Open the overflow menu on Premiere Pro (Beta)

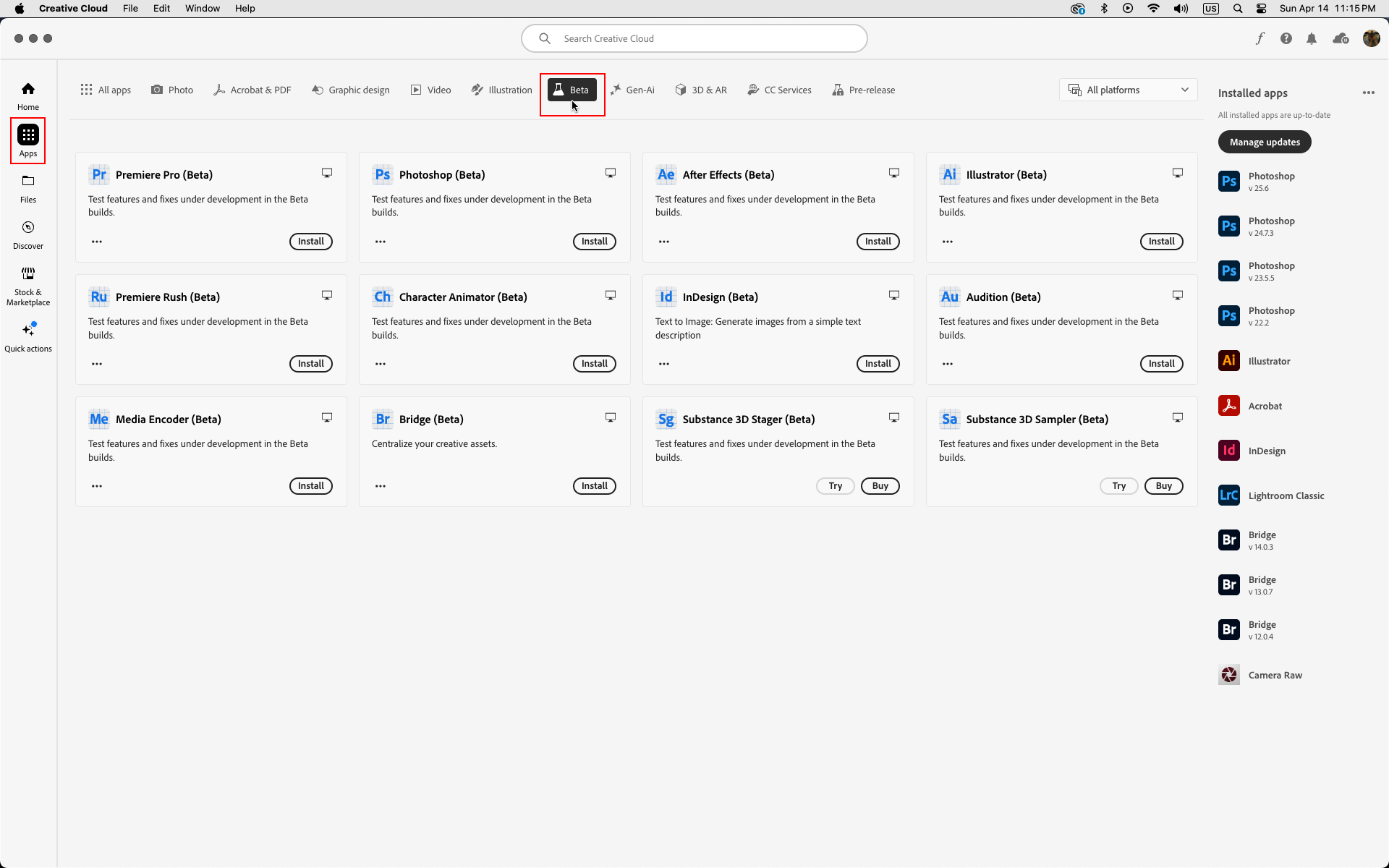coord(96,242)
